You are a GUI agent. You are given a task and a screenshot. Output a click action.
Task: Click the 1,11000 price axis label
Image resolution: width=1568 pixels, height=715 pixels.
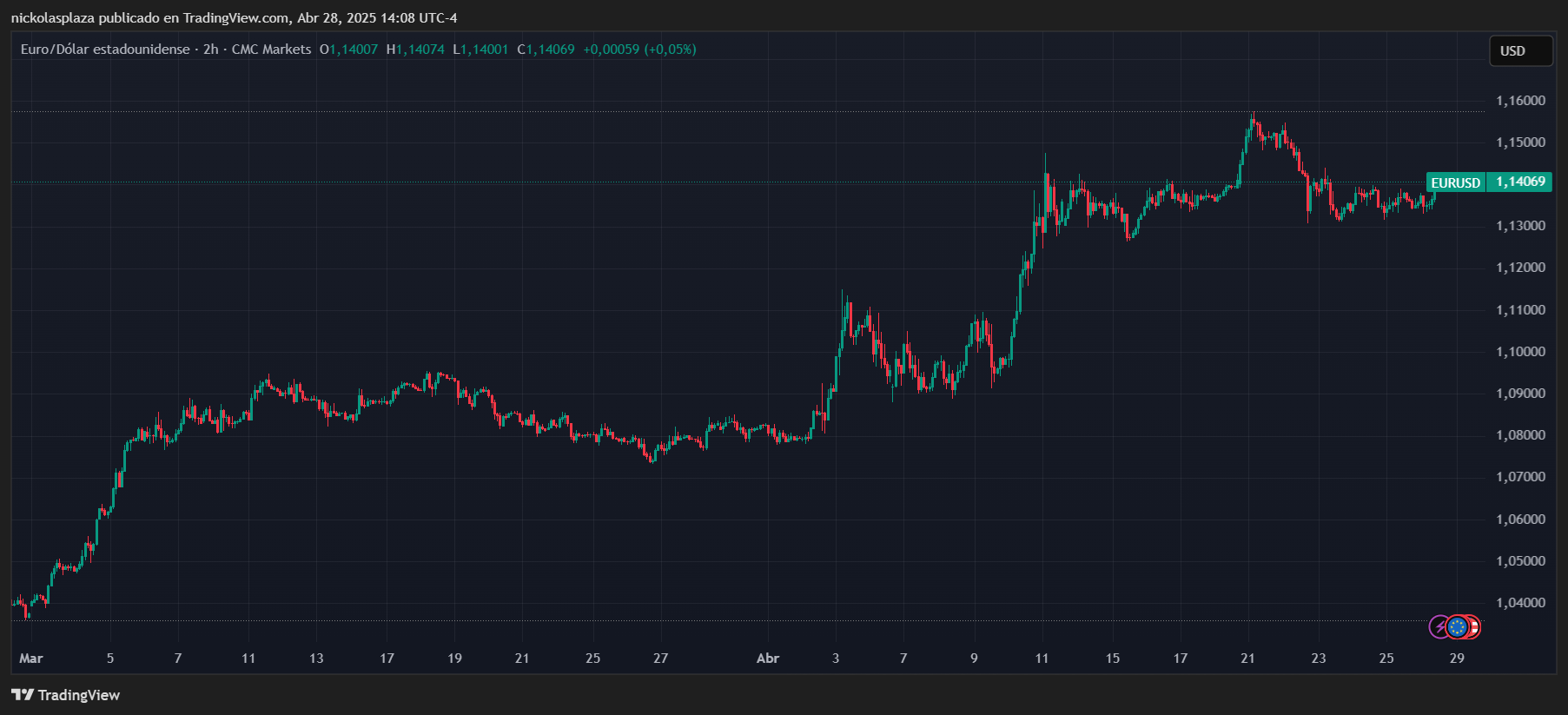[x=1520, y=310]
